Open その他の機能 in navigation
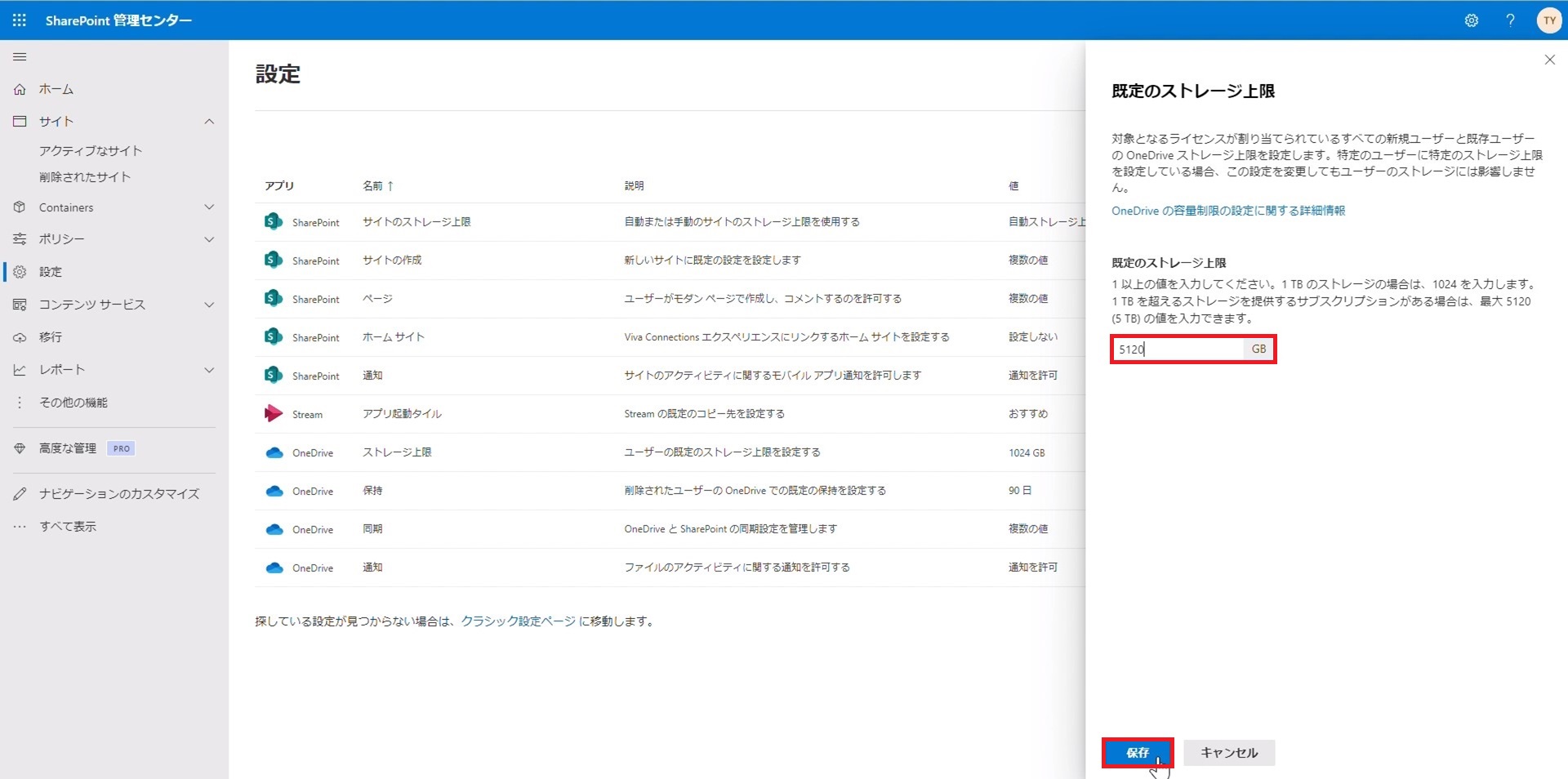This screenshot has height=779, width=1568. pos(73,403)
